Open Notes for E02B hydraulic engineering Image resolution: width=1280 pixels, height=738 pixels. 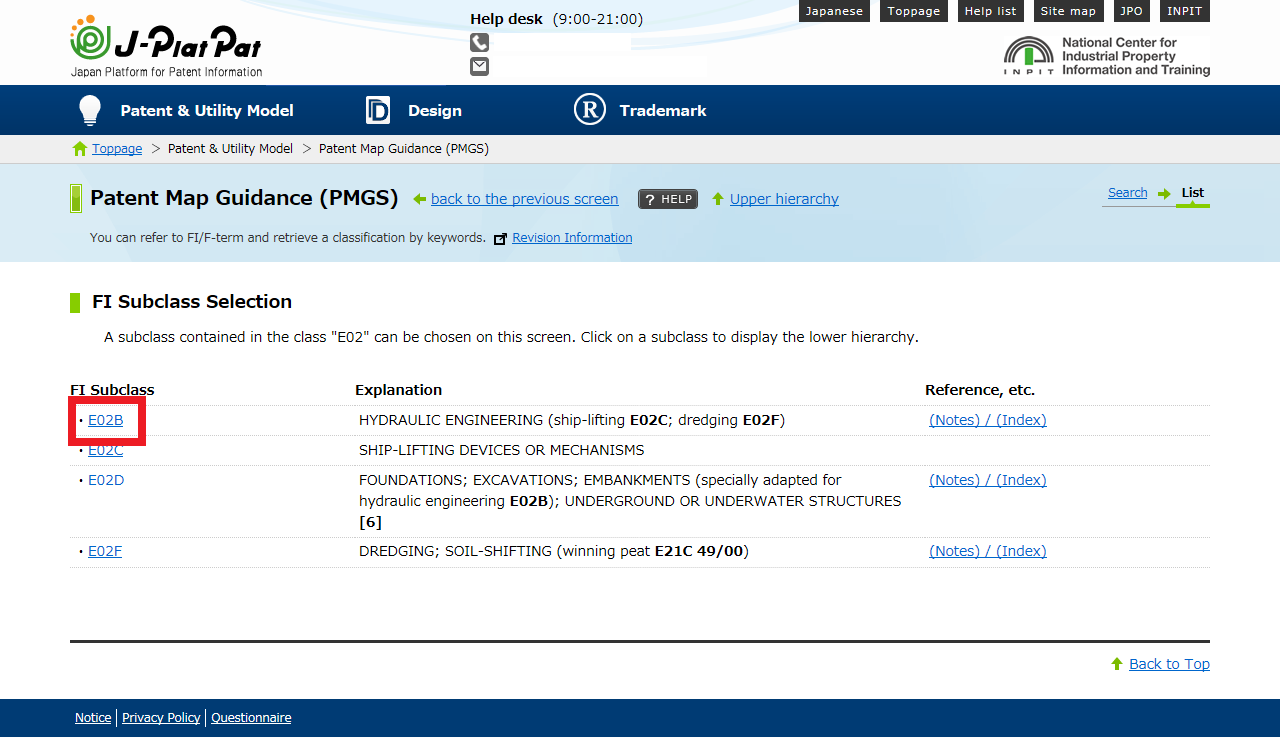[x=954, y=420]
